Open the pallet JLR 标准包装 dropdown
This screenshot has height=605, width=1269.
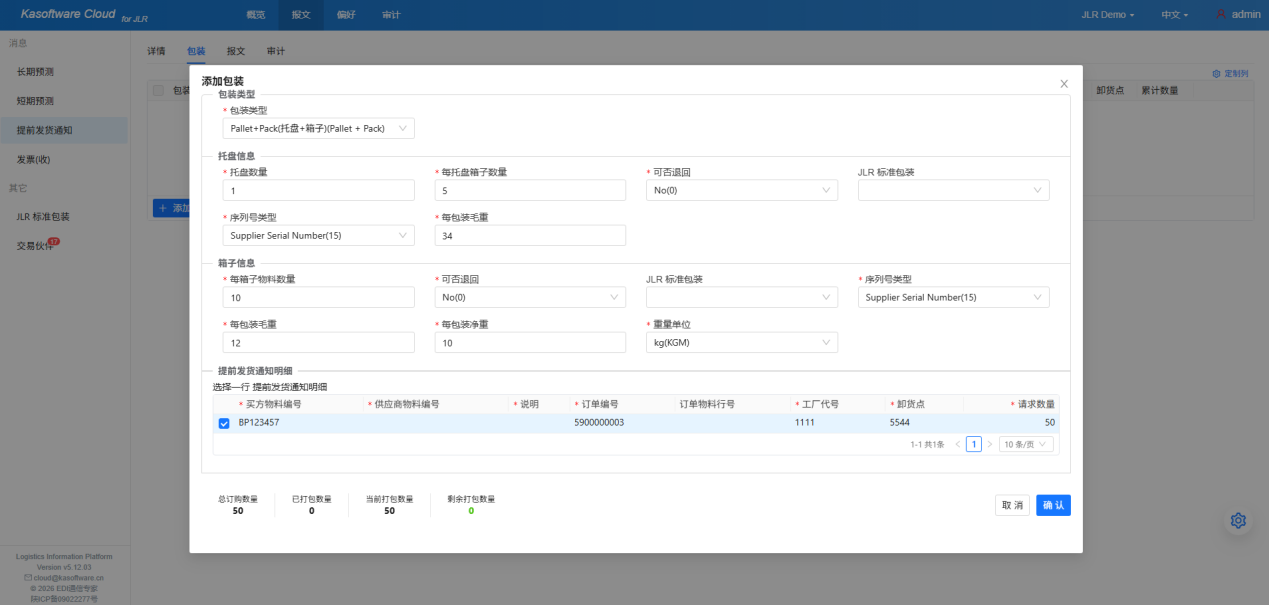pyautogui.click(x=953, y=190)
